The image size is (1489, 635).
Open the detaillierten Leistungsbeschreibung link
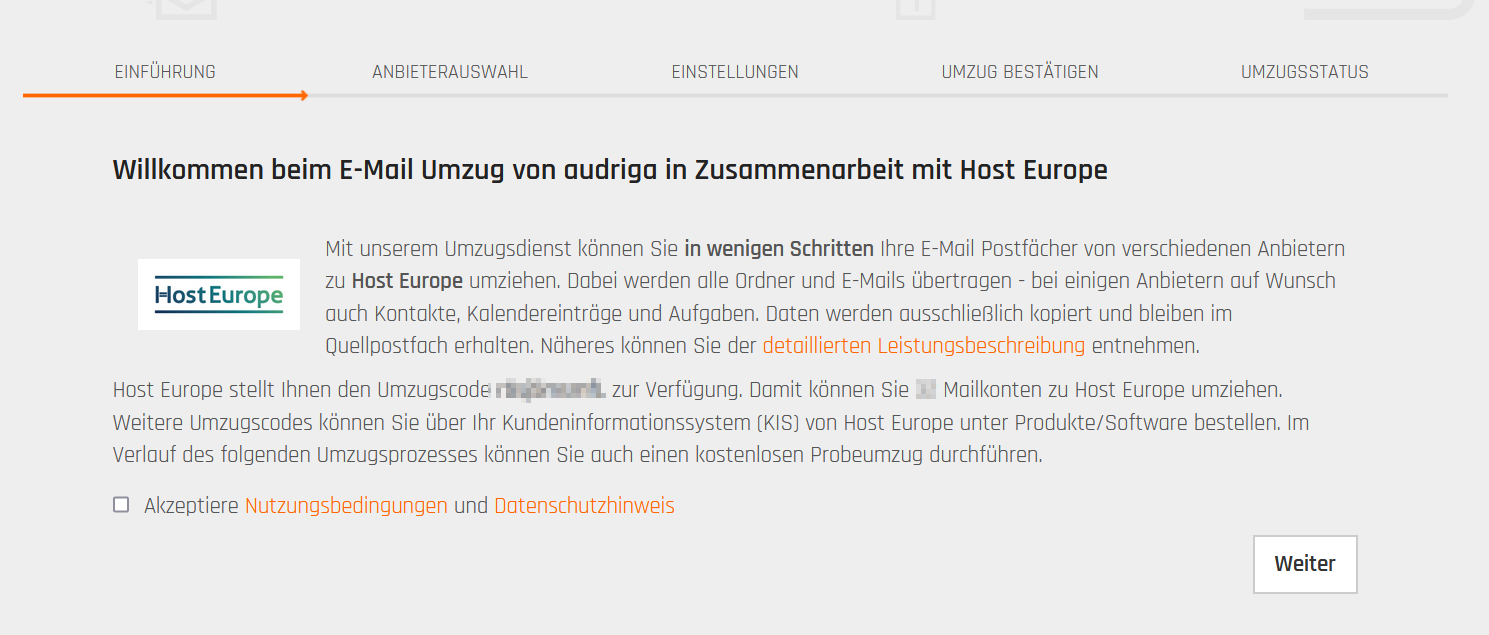tap(923, 346)
